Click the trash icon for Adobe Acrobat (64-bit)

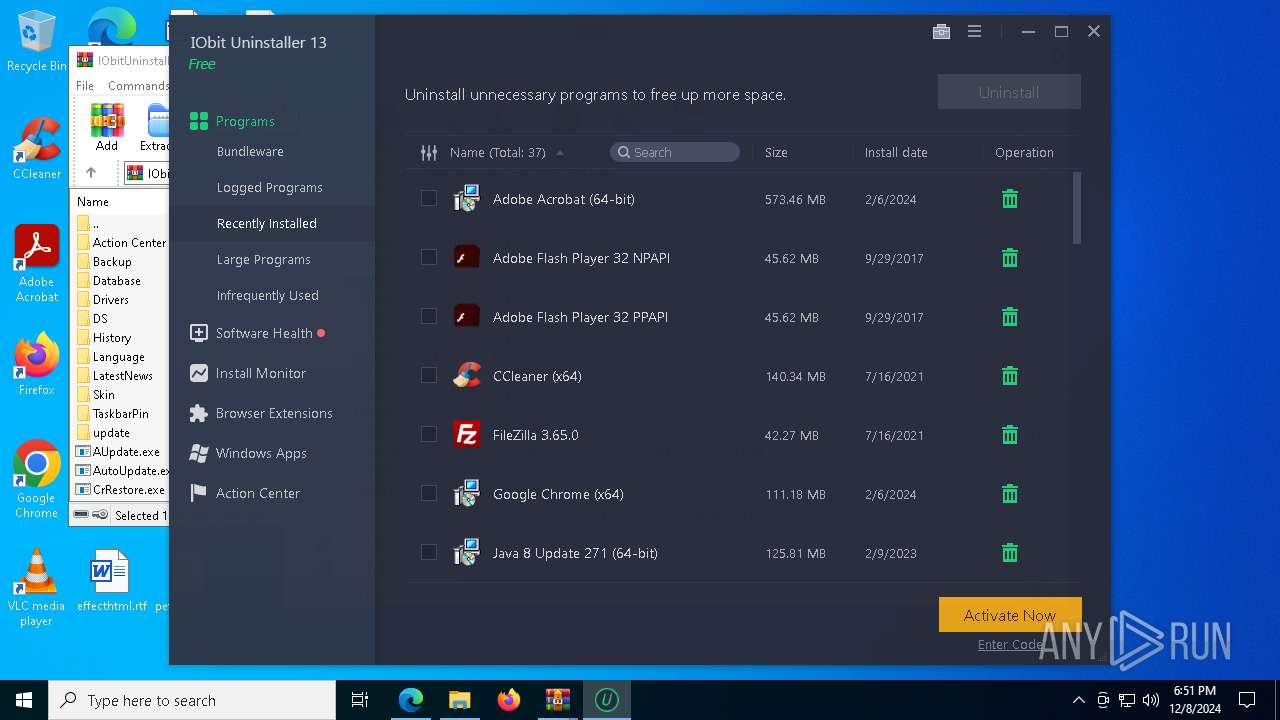tap(1010, 199)
